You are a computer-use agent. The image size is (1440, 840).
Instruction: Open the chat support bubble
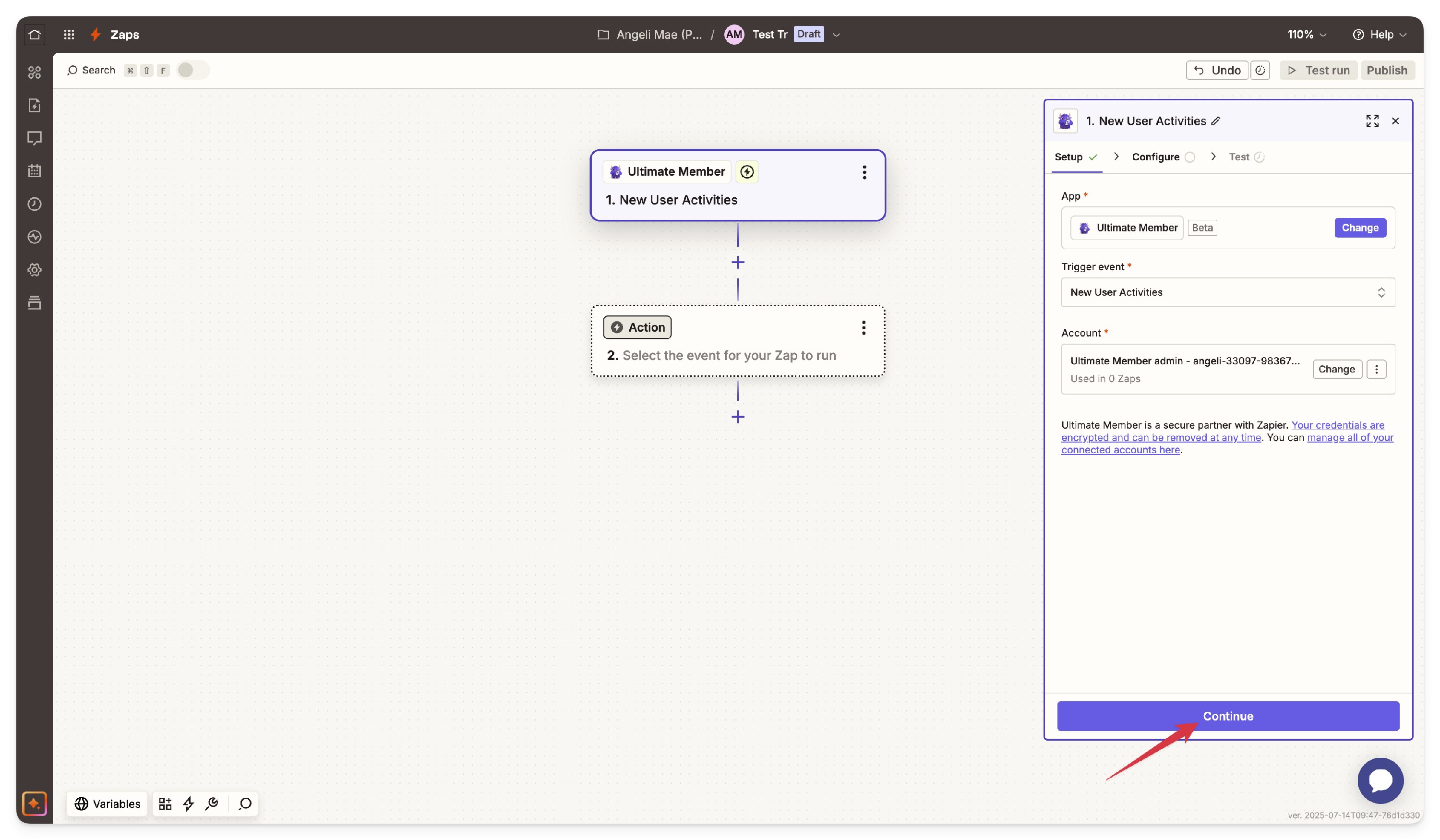(1380, 780)
